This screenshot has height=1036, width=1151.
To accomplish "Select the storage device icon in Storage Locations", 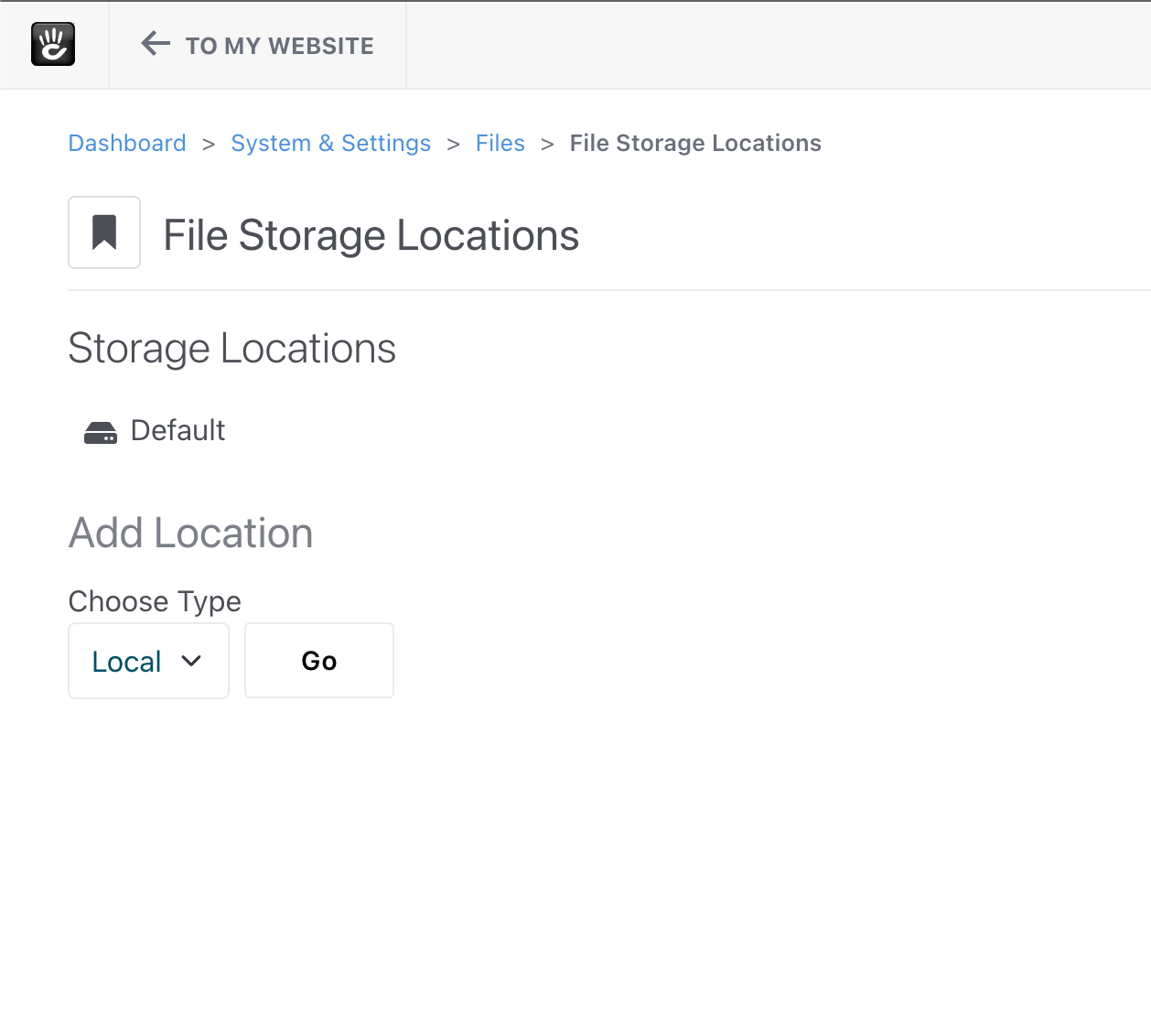I will point(101,431).
